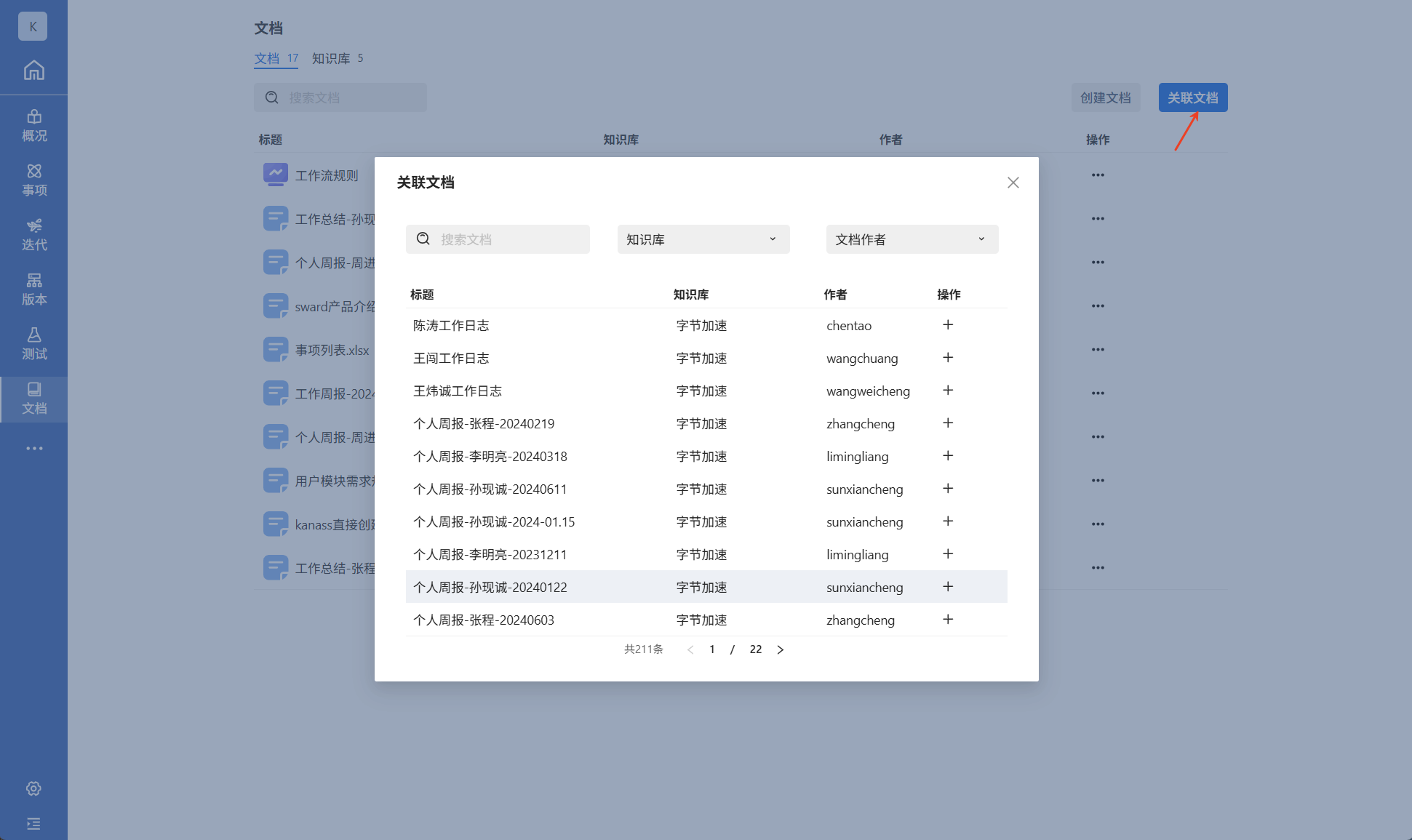Screen dimensions: 1412x840
Task: Open the 概况 overview sidebar item
Action: tap(33, 125)
